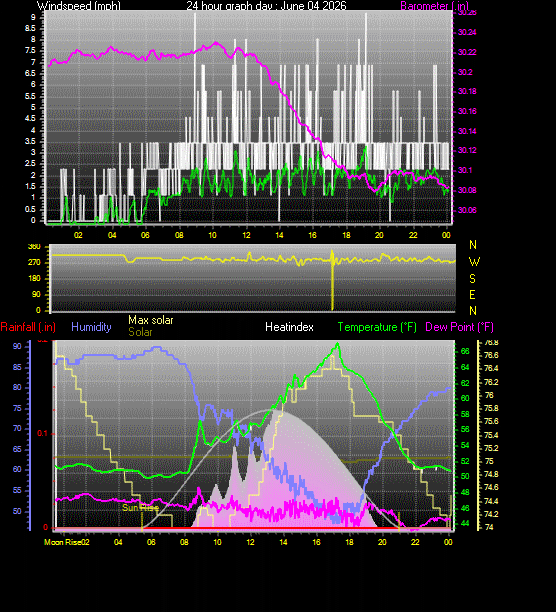Select the "Max solar" legend label

tap(151, 320)
